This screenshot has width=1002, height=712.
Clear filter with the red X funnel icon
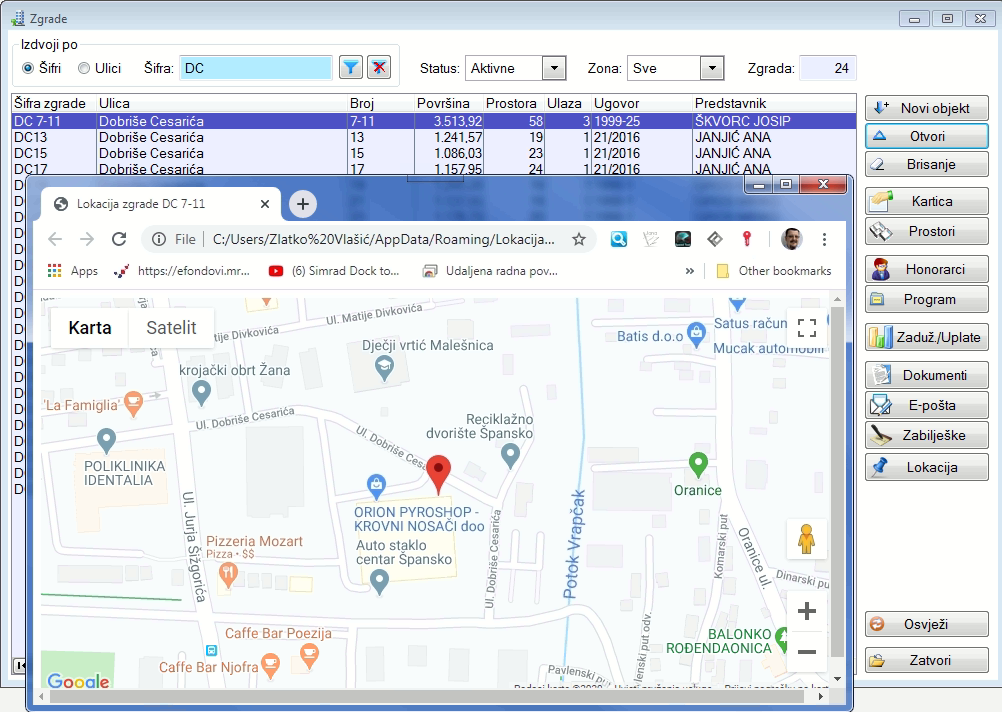(x=379, y=67)
